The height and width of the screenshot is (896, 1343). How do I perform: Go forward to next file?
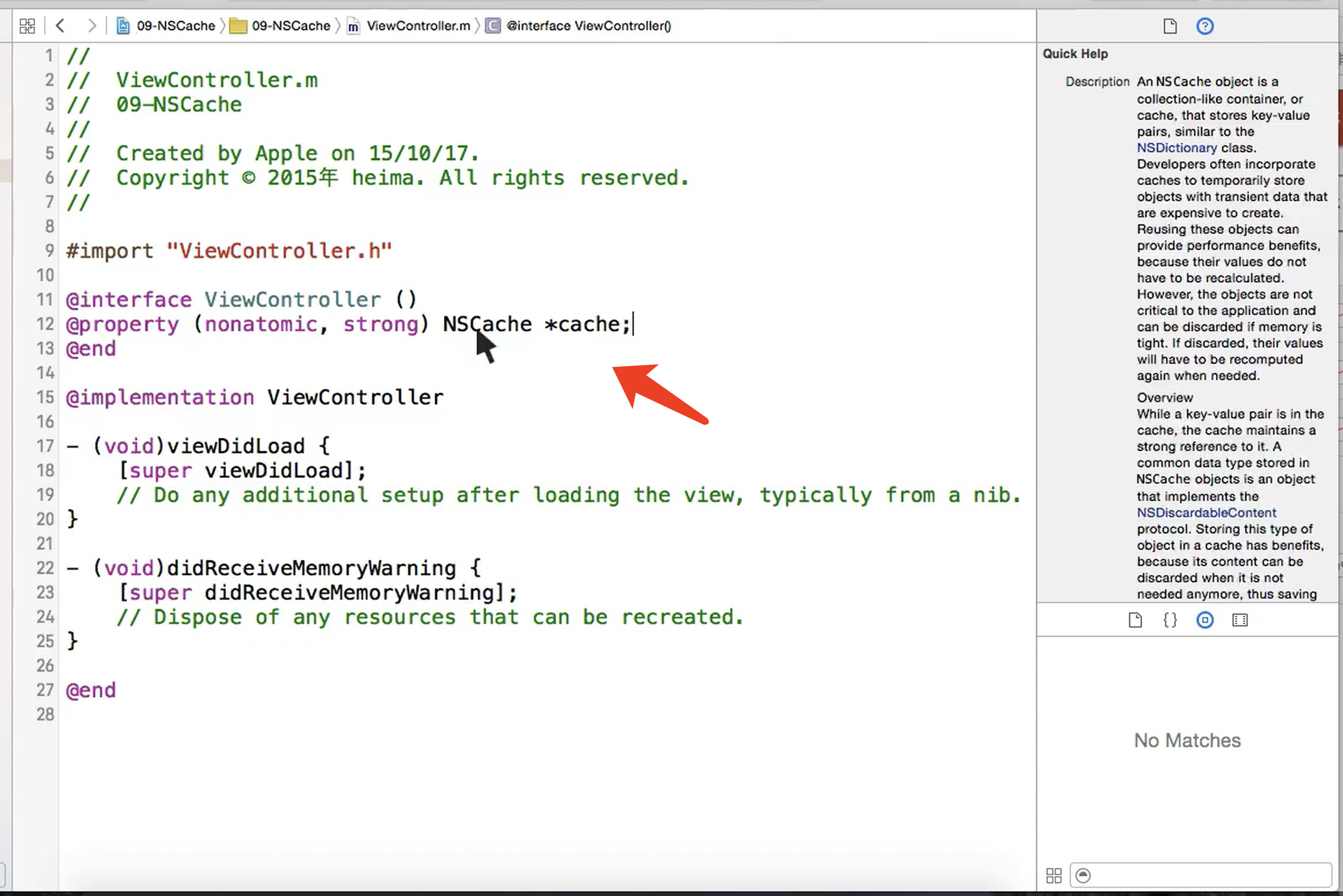[x=91, y=26]
